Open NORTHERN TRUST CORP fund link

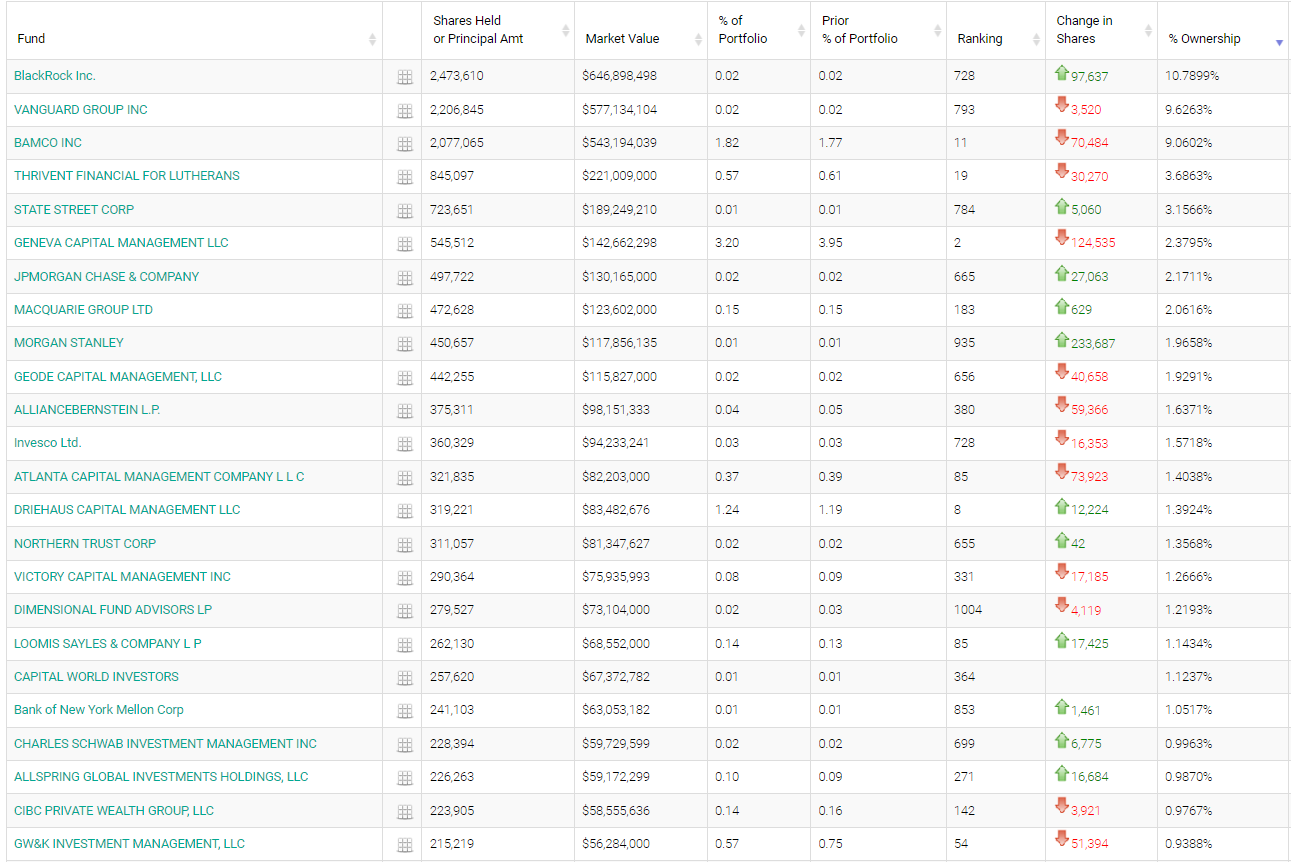tap(85, 544)
